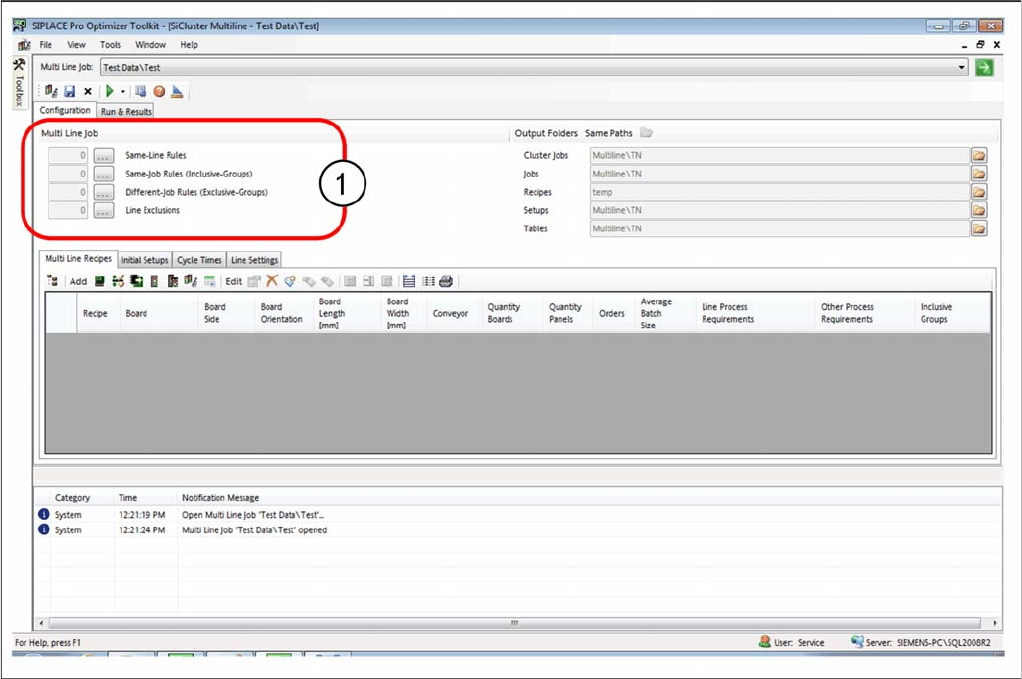Click the blue document icon after play dropdown
Viewport: 1022px width, 679px height.
coord(140,91)
